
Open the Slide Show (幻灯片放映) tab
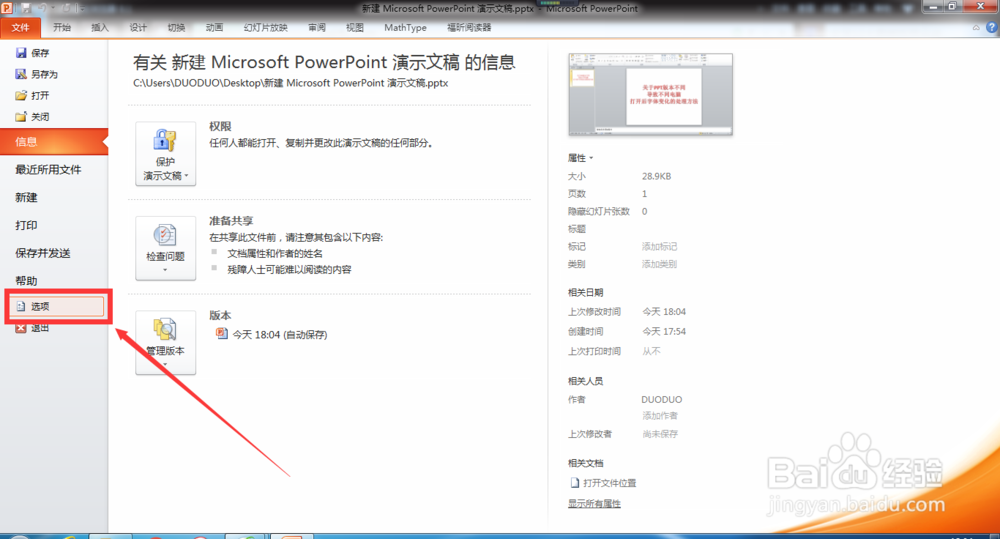coord(265,27)
